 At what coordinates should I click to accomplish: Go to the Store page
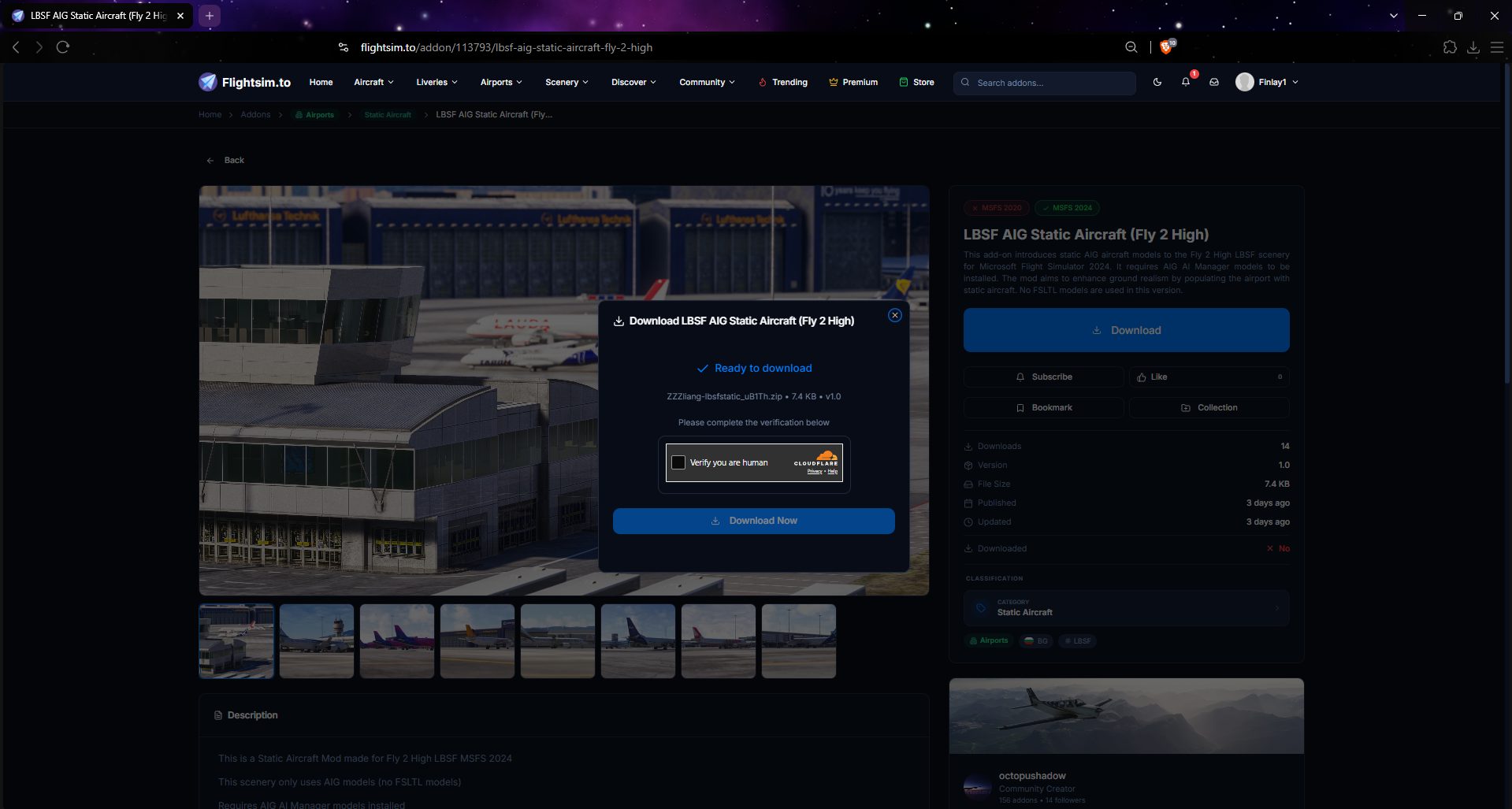tap(916, 82)
